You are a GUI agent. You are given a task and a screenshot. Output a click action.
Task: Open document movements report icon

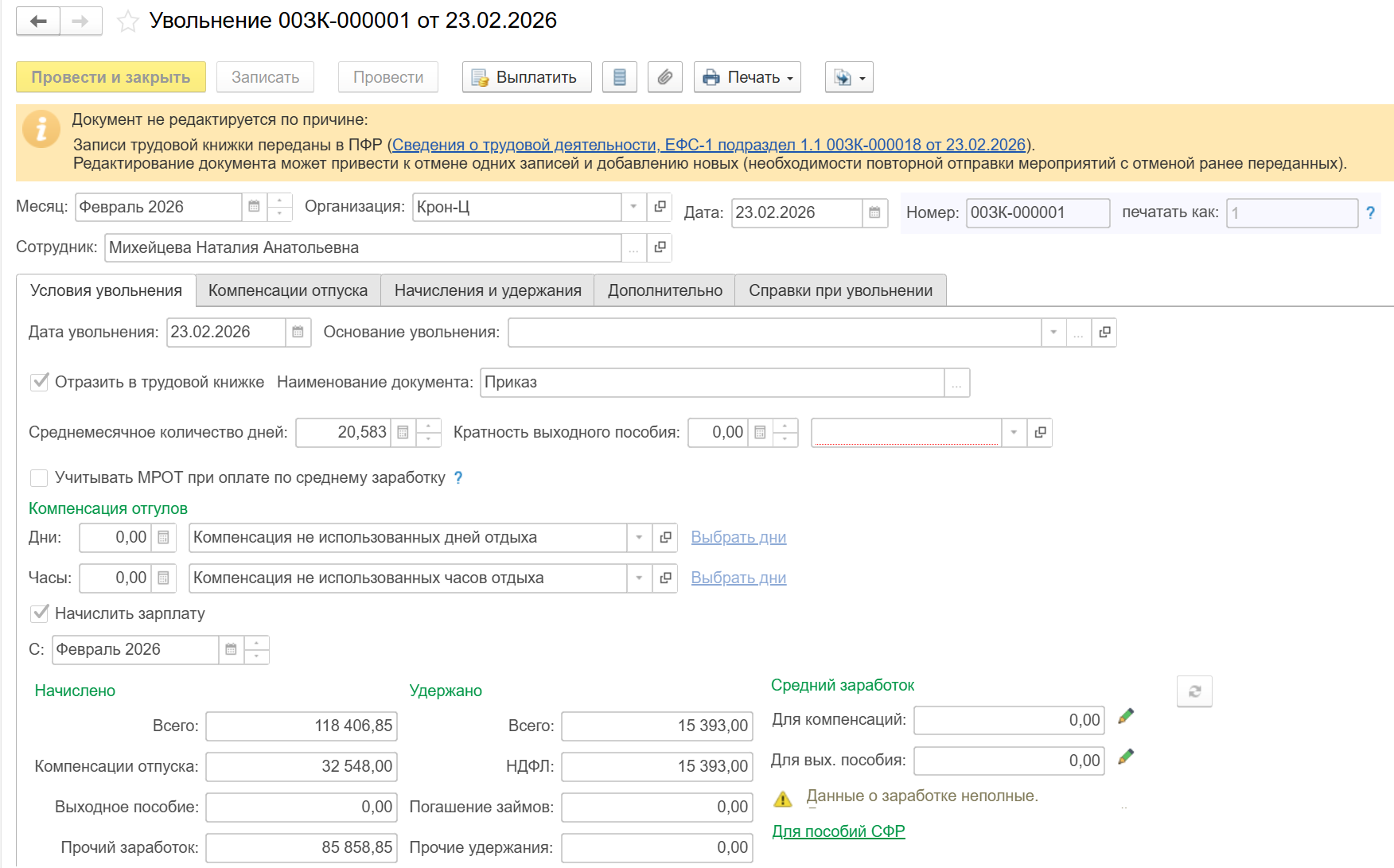(x=619, y=77)
